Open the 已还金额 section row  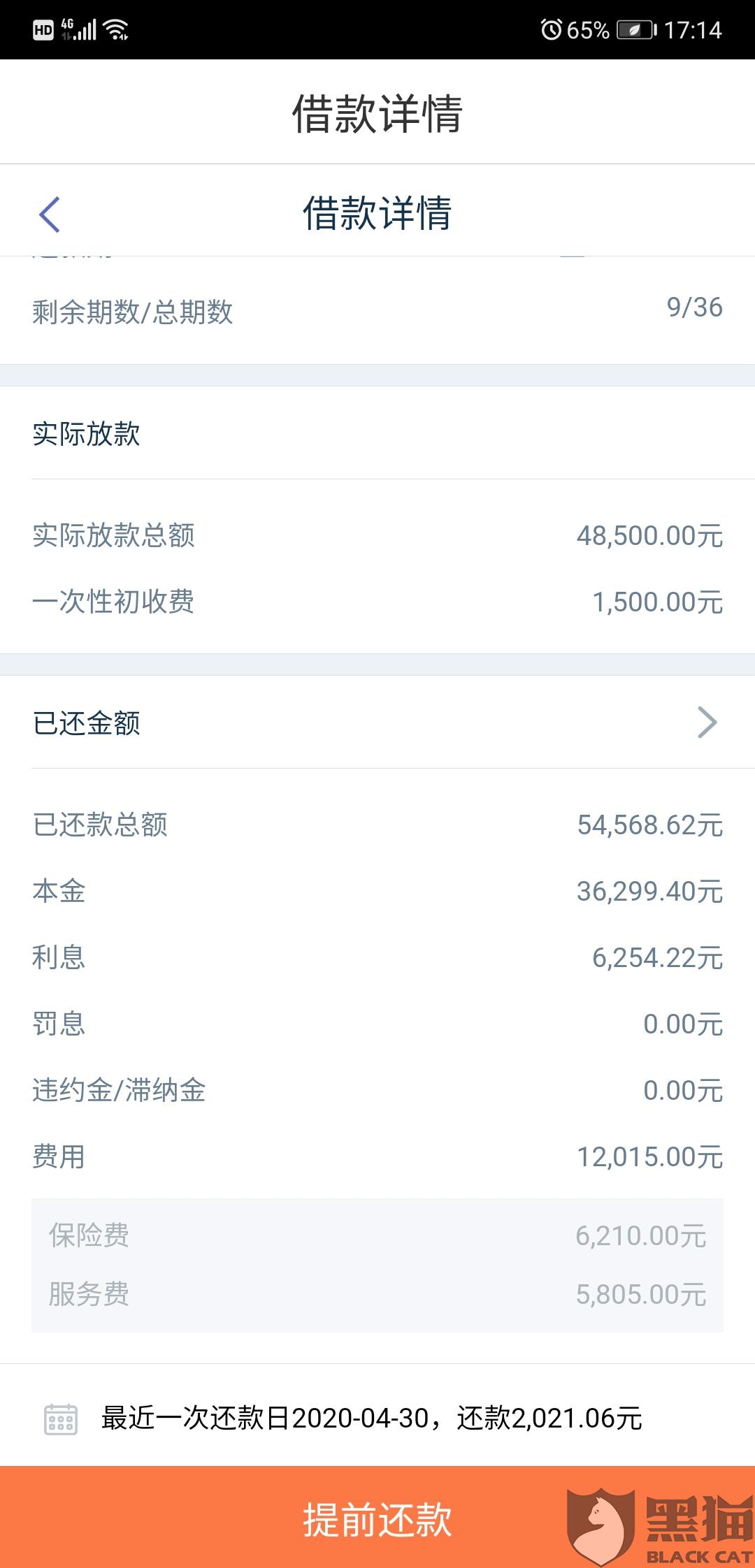tap(377, 723)
